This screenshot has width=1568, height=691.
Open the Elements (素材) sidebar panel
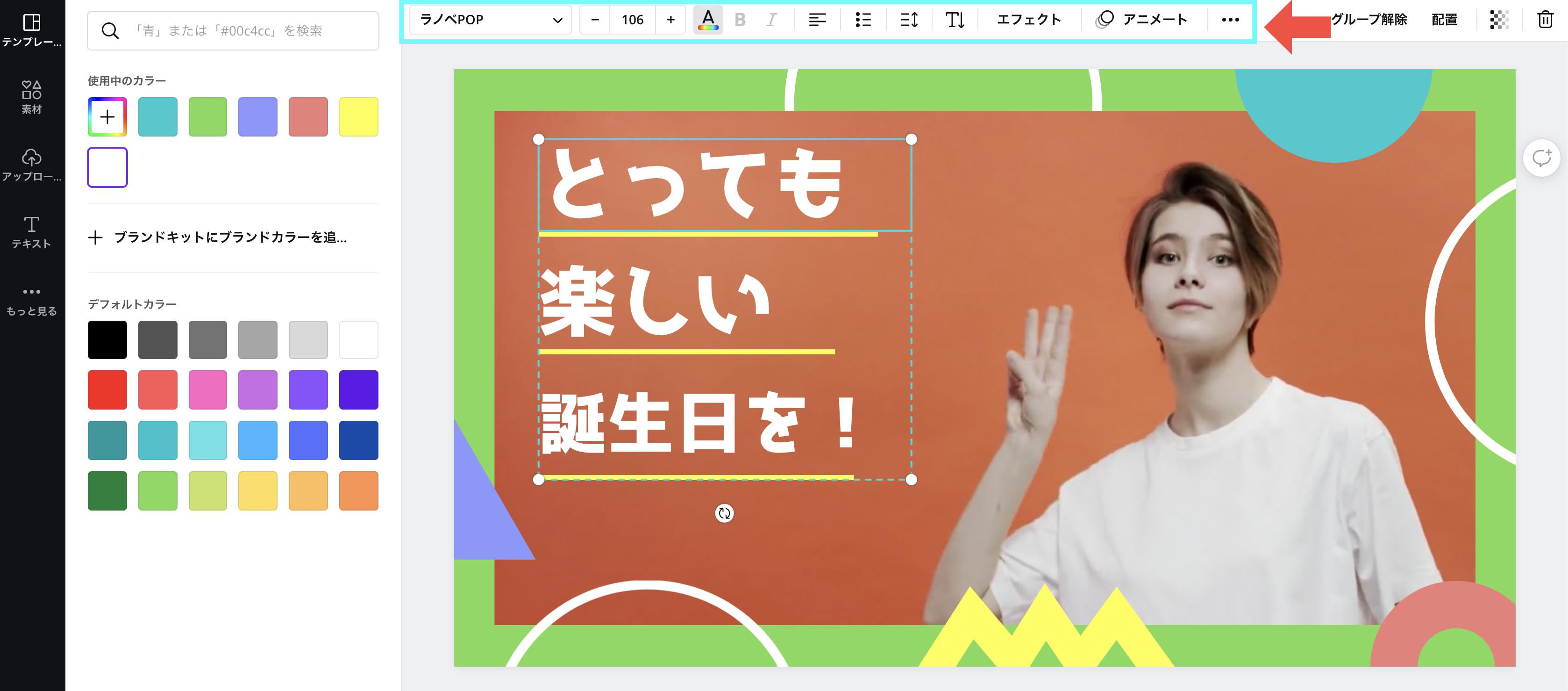tap(32, 98)
